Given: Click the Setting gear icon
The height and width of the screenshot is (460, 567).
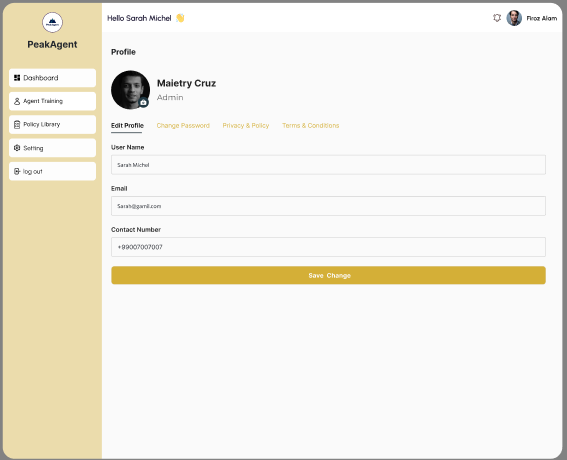Looking at the screenshot, I should click(17, 148).
